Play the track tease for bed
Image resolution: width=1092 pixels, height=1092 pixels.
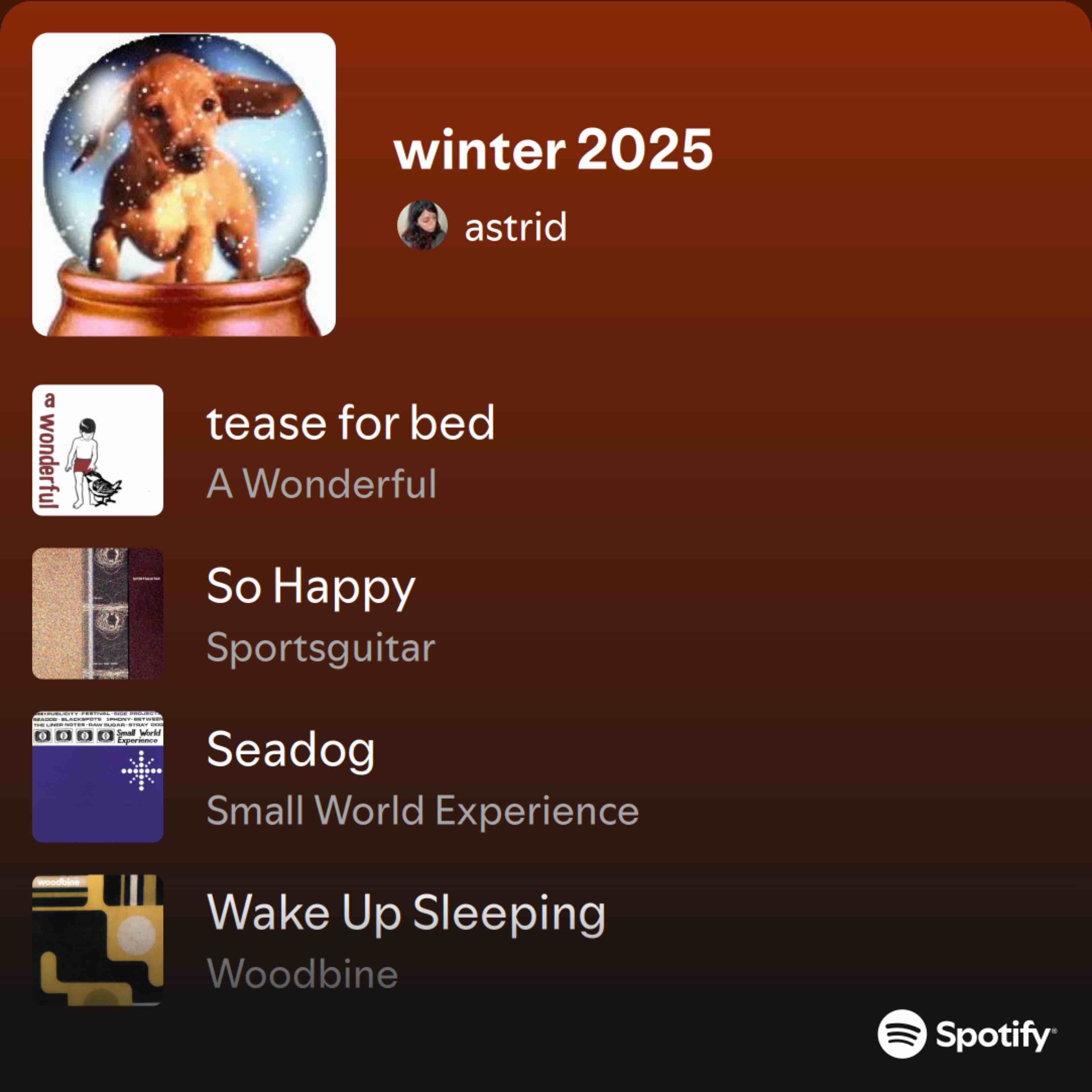point(351,423)
